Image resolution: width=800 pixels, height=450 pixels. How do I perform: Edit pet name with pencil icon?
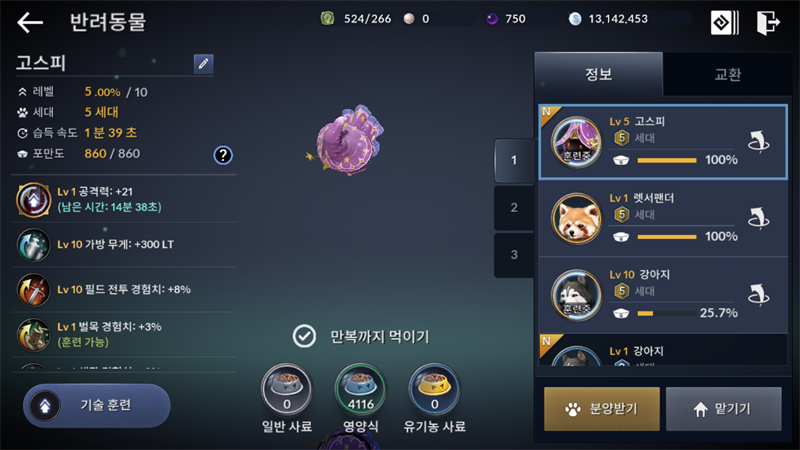pos(204,64)
